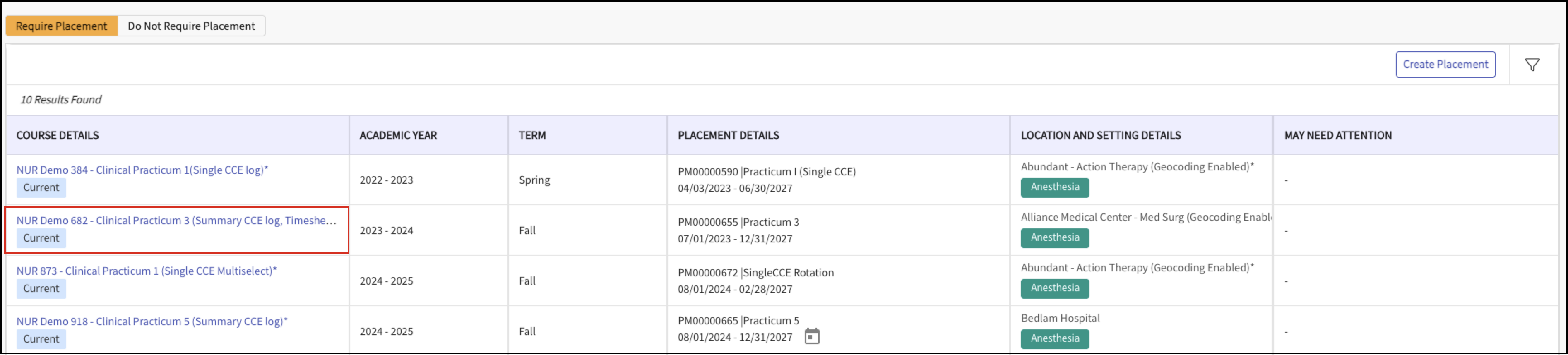Open NUR Demo 918 Clinical Practicum 5 link

pos(152,322)
